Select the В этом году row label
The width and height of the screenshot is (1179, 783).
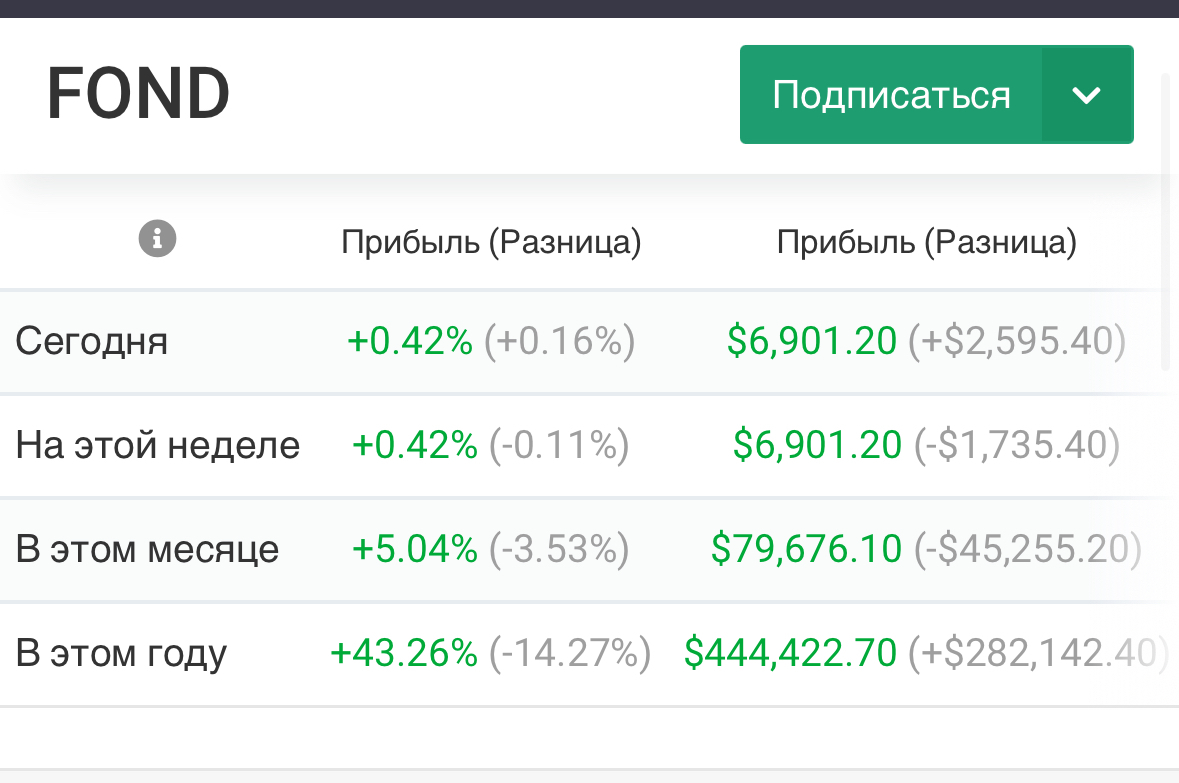pyautogui.click(x=121, y=653)
